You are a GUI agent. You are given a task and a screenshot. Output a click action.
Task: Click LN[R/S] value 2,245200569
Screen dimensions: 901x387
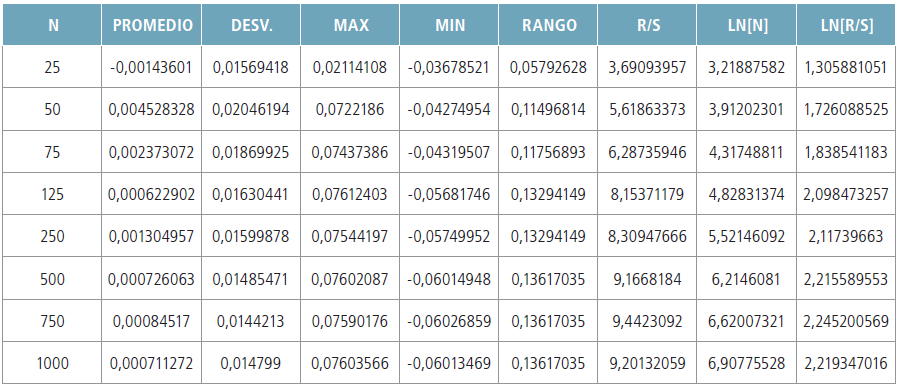tap(846, 321)
